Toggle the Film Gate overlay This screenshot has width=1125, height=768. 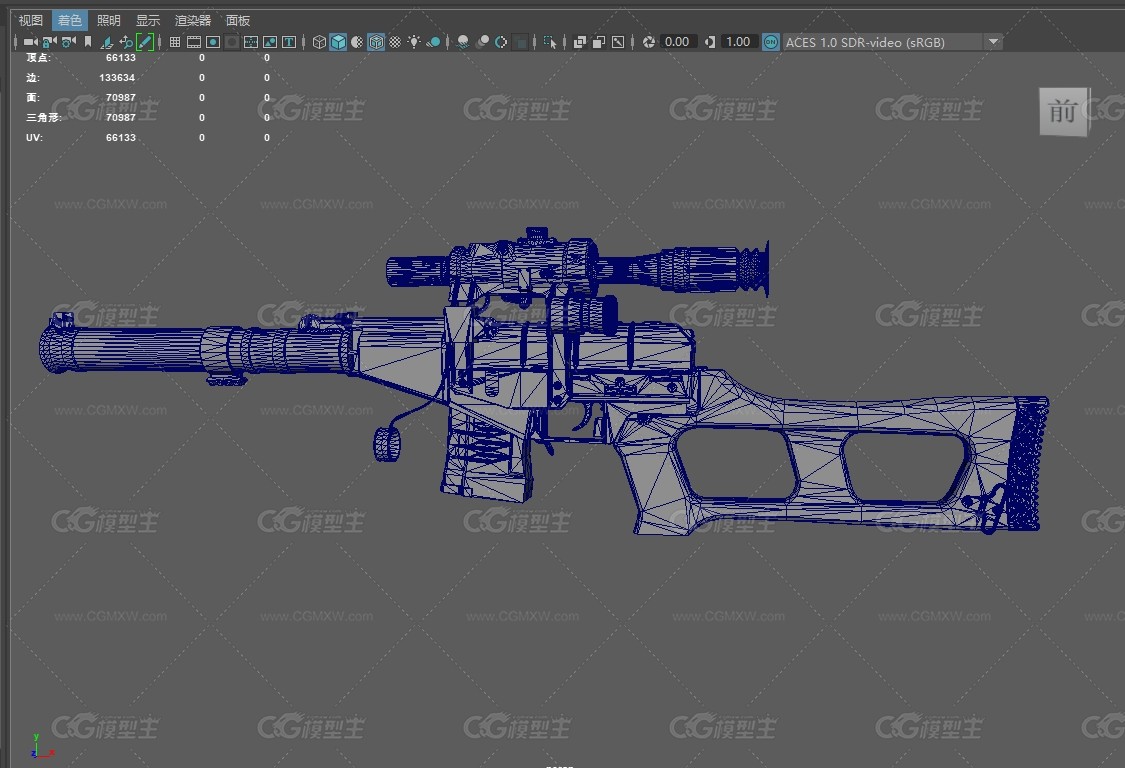tap(194, 42)
